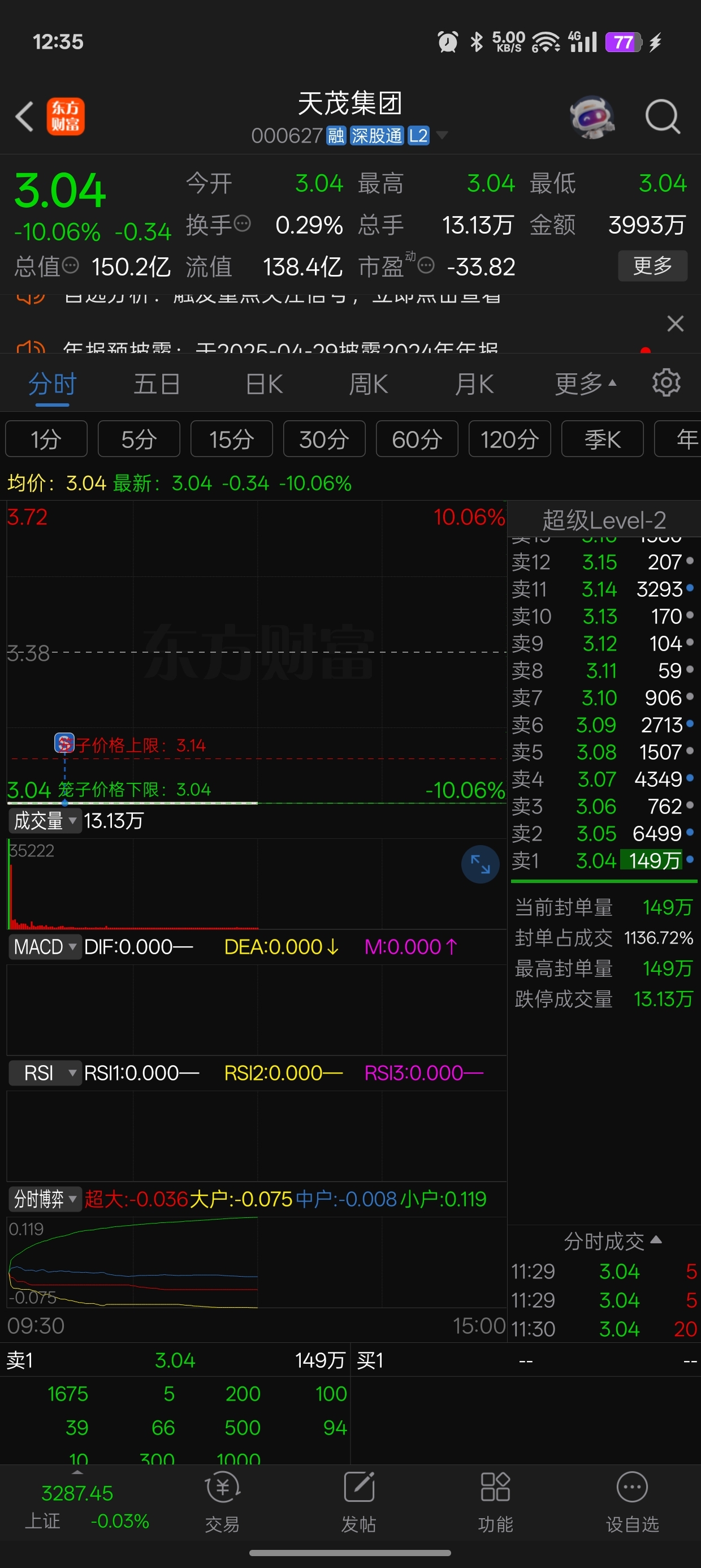Select the 分时 tab
701x1568 pixels.
[x=53, y=384]
